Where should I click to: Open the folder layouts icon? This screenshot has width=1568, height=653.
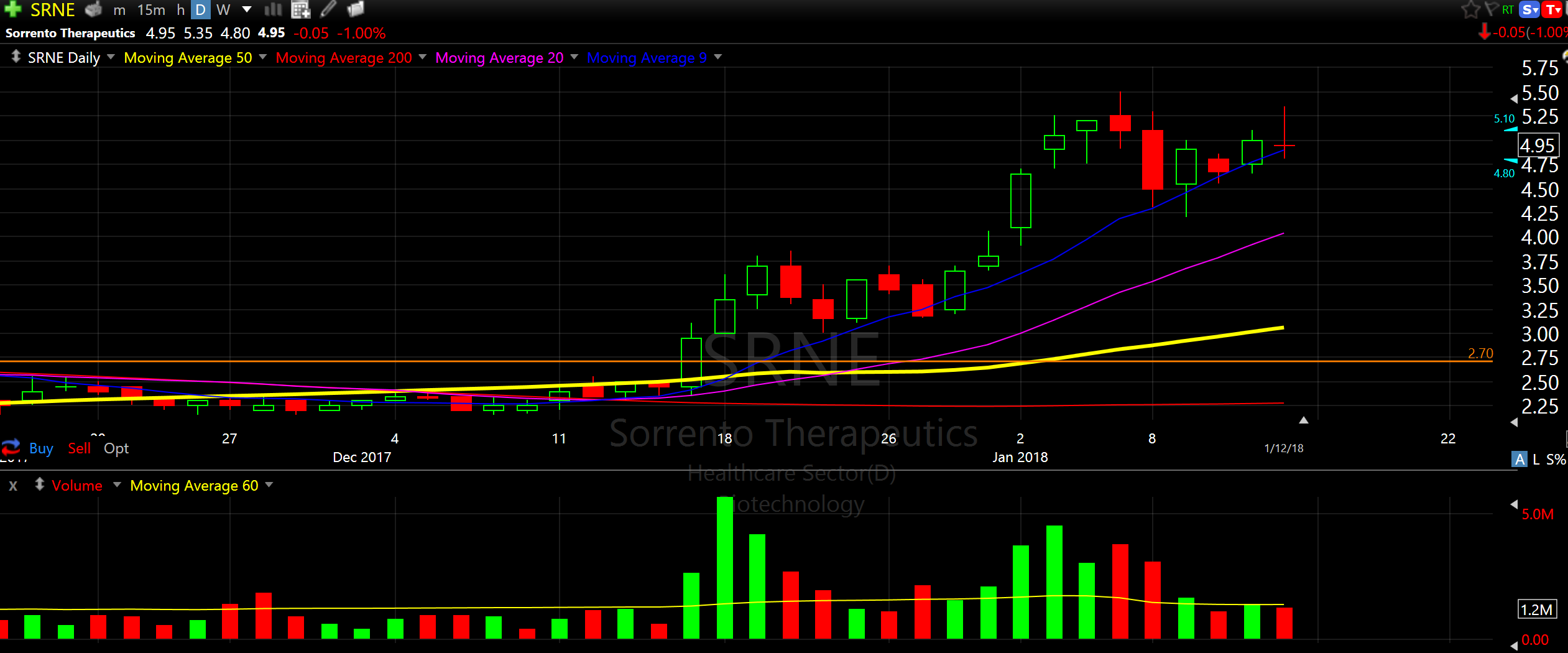(x=356, y=9)
